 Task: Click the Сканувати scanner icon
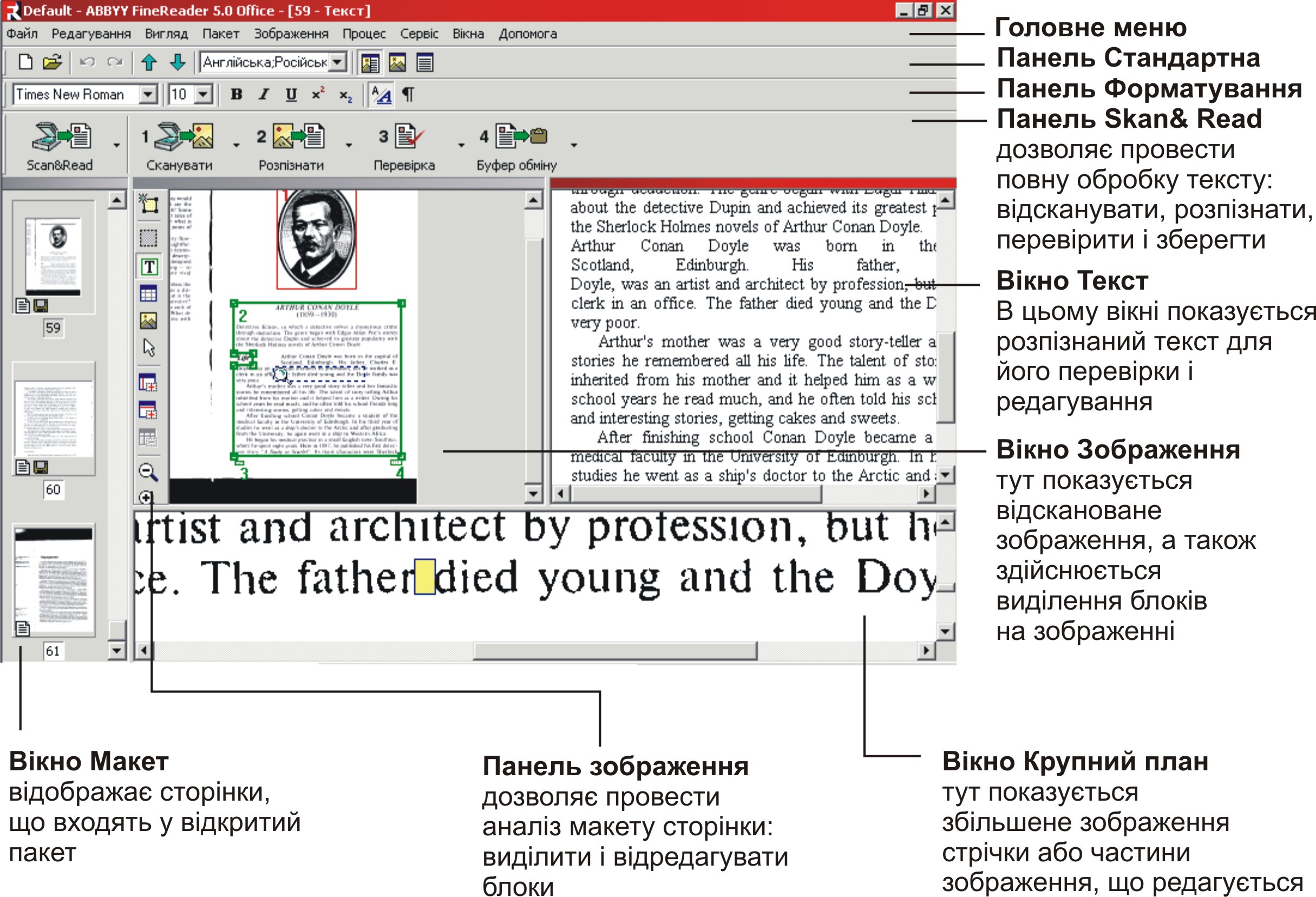pyautogui.click(x=184, y=136)
